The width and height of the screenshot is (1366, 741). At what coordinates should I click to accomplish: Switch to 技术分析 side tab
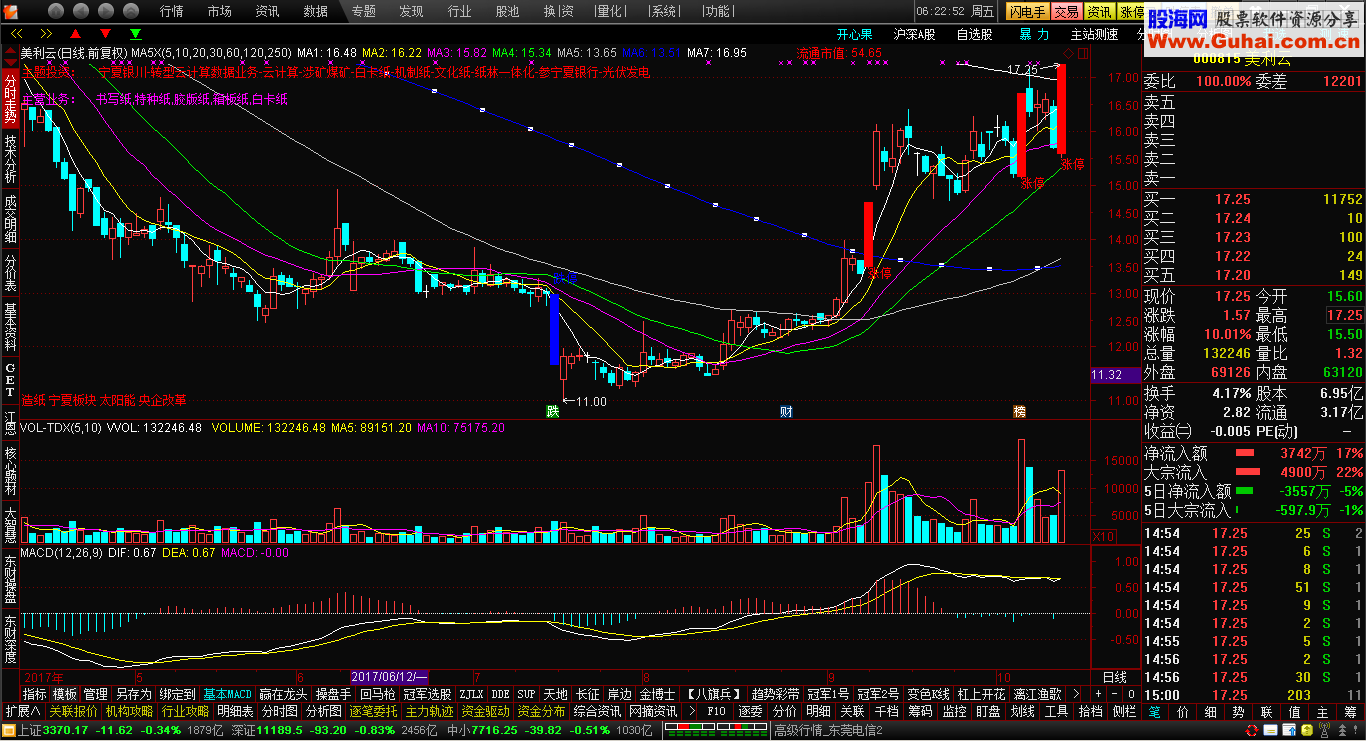click(x=10, y=157)
